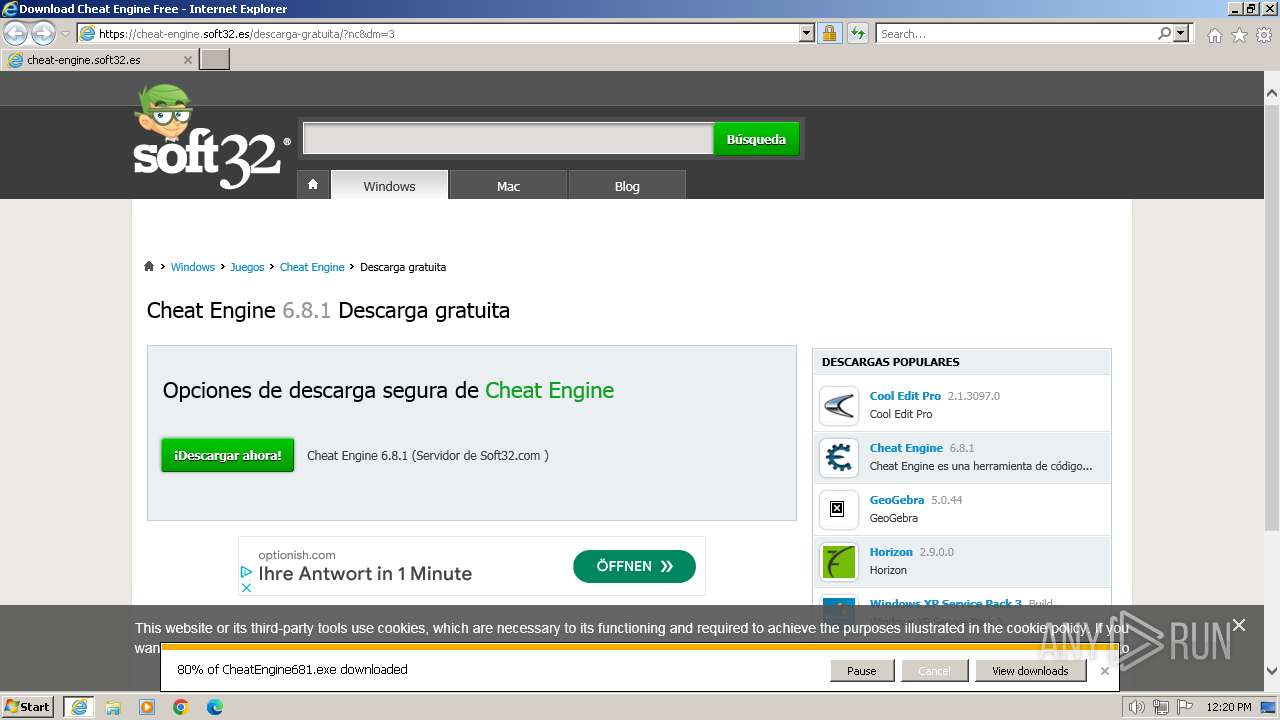The image size is (1280, 720).
Task: Click the DESCARGAS POPULARES heading
Action: 890,362
